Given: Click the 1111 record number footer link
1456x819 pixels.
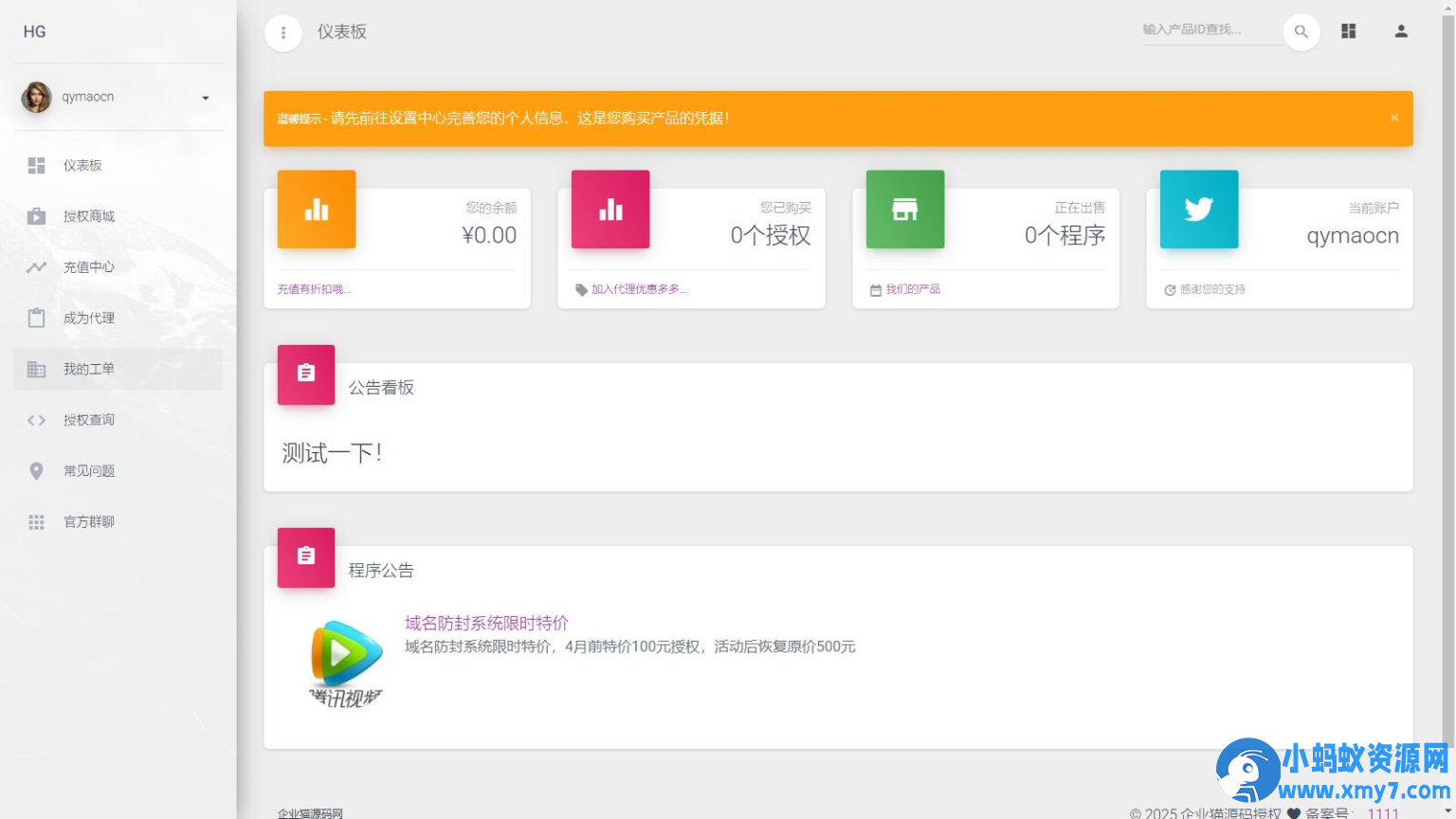Looking at the screenshot, I should 1383,813.
